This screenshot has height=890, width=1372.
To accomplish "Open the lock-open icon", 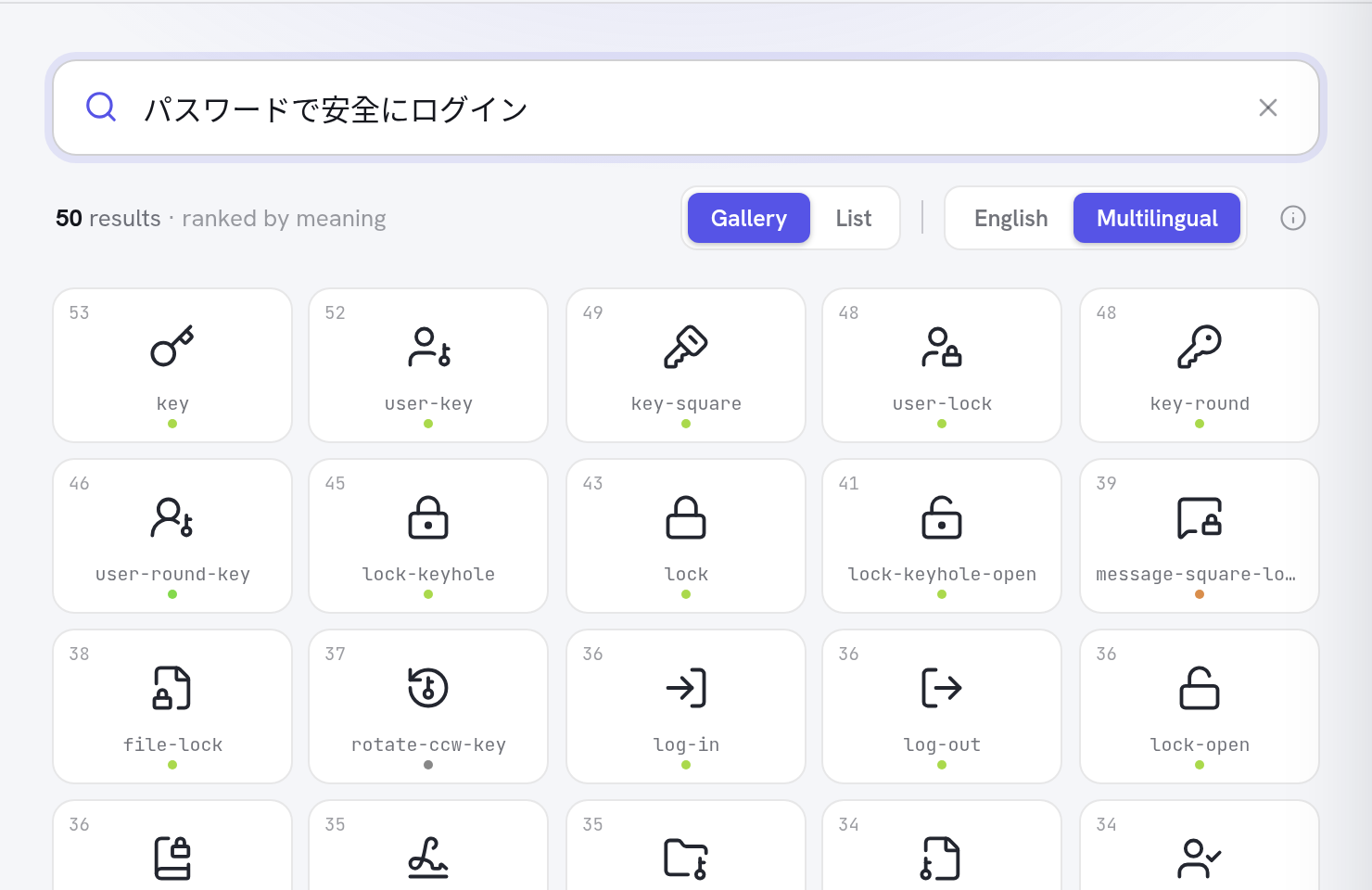I will click(1200, 706).
